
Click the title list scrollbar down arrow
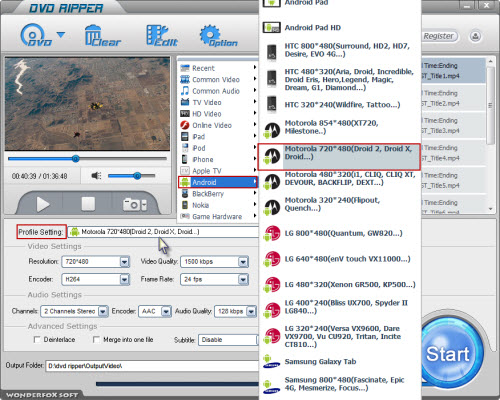(490, 209)
